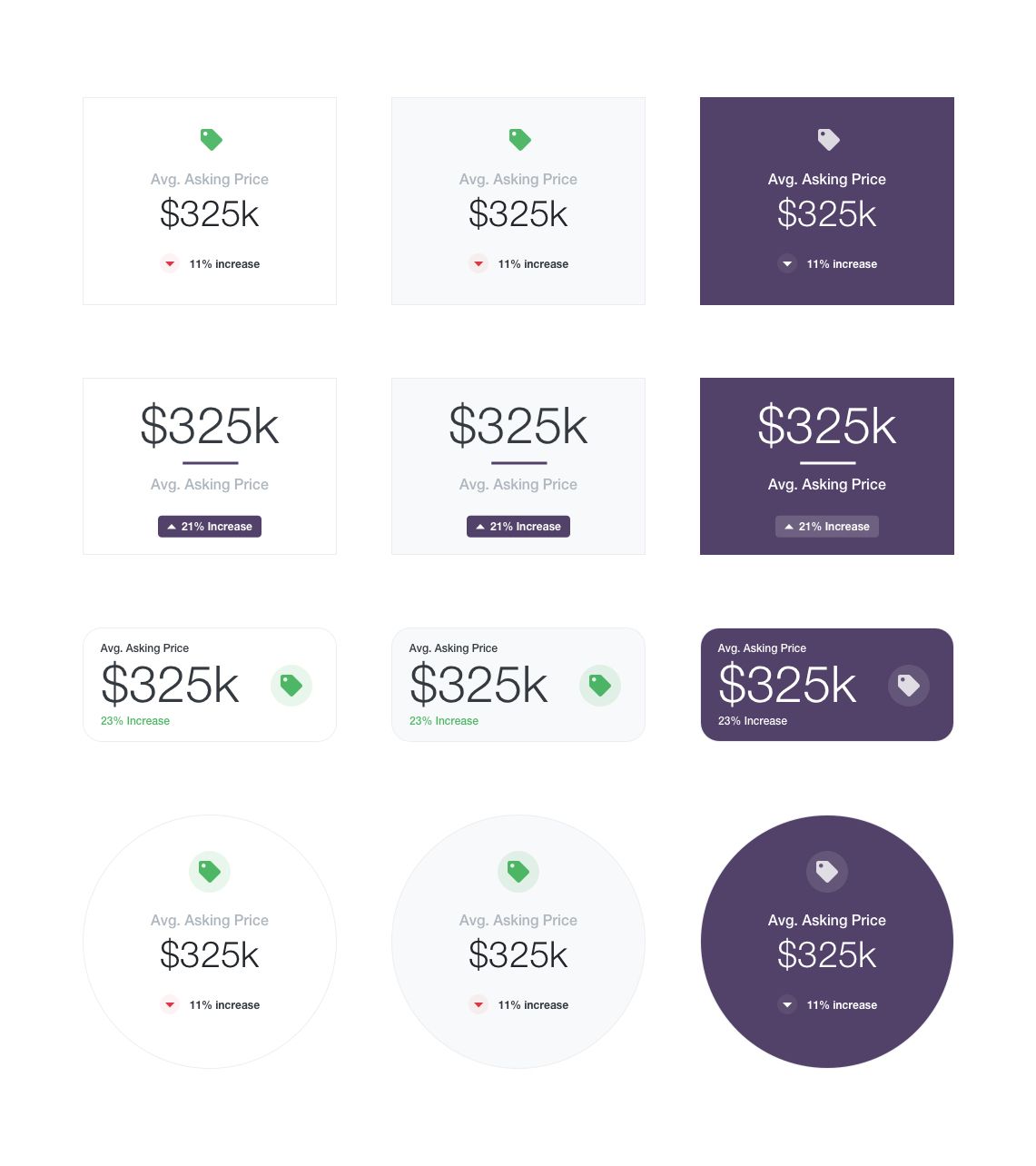
Task: Click green 23% Increase text in white rounded card
Action: tap(135, 721)
